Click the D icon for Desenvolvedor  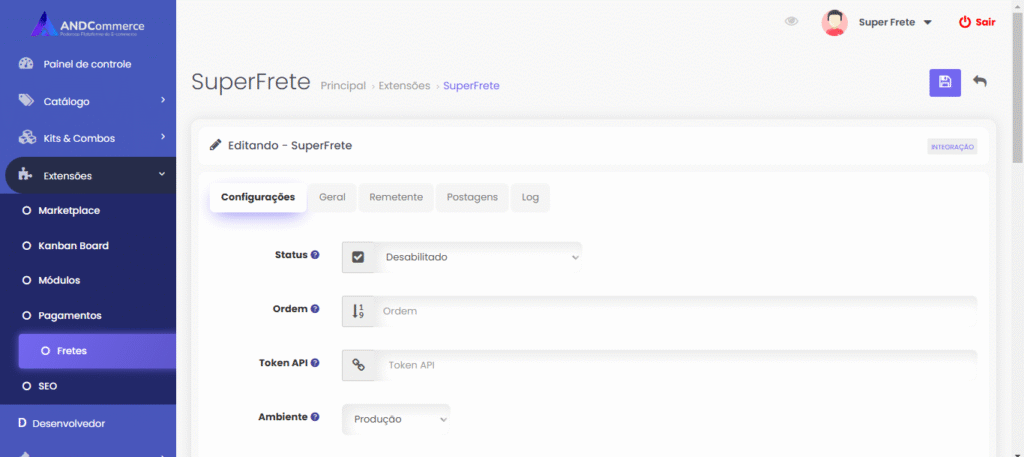point(22,423)
